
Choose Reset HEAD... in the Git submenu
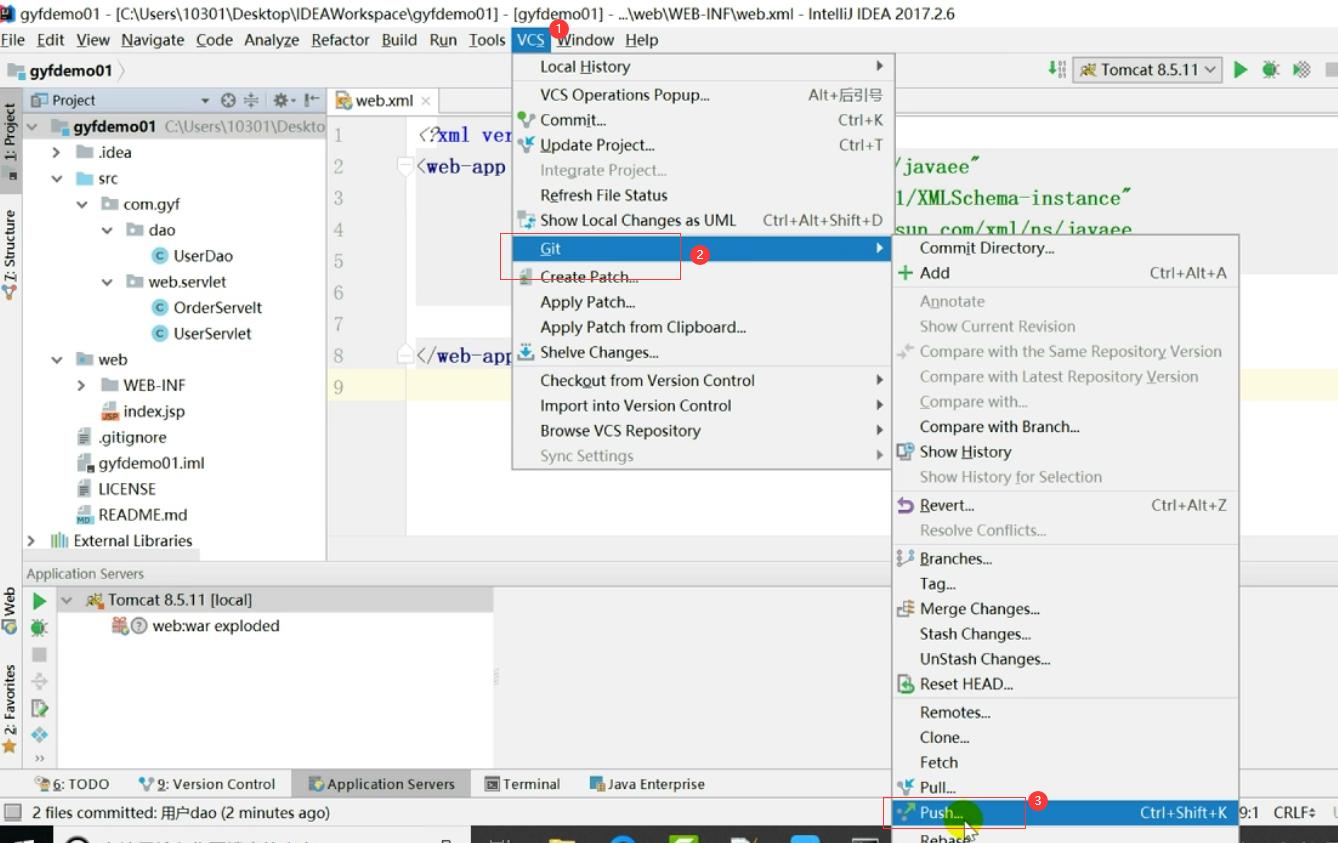pos(1065,684)
